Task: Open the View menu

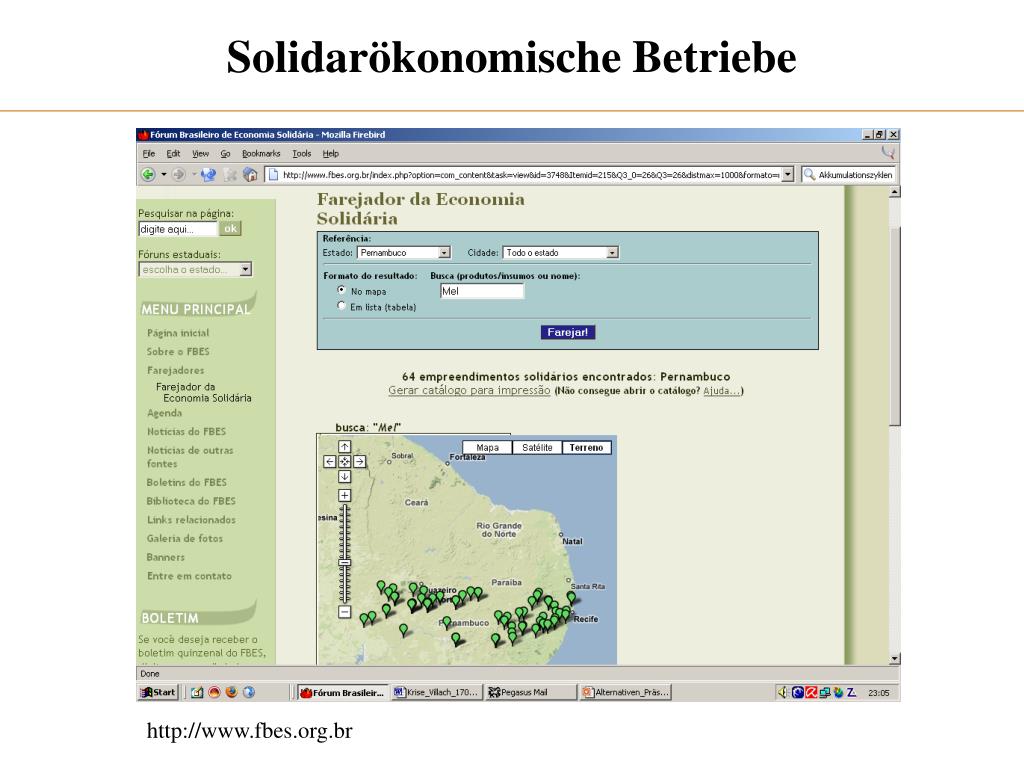Action: [x=200, y=153]
